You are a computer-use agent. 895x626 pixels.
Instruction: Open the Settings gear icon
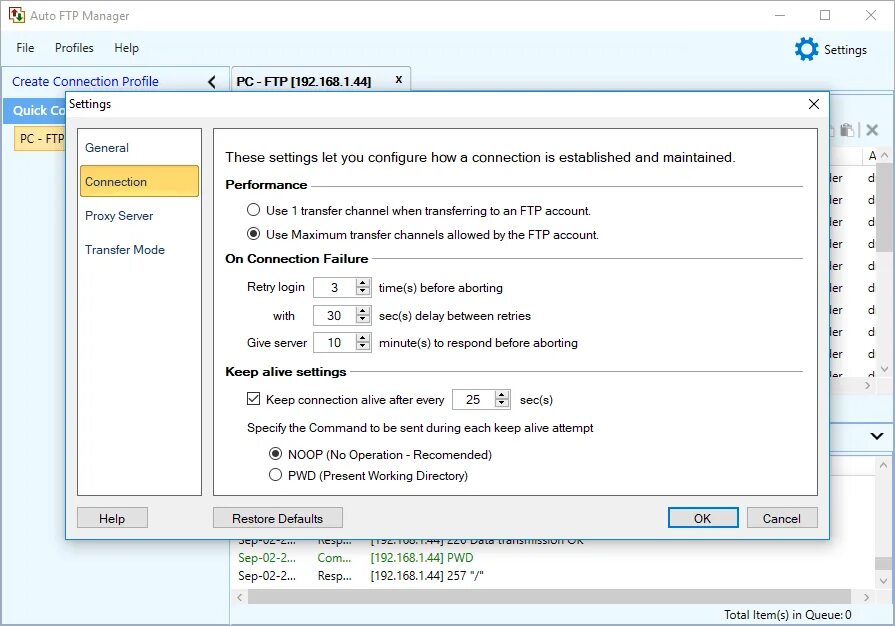806,50
